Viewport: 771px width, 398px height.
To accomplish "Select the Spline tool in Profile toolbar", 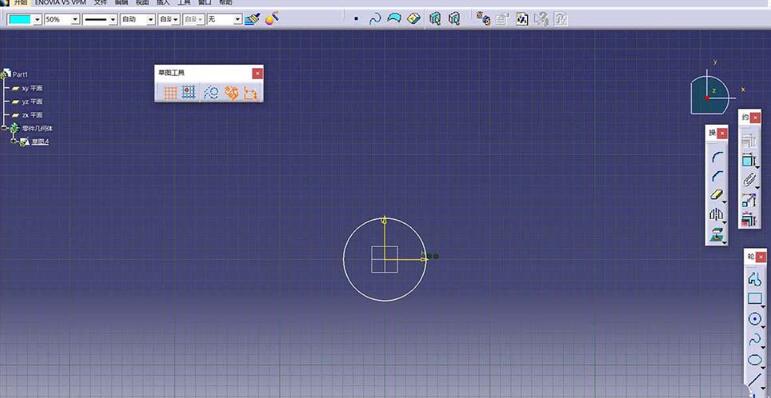I will tap(755, 339).
